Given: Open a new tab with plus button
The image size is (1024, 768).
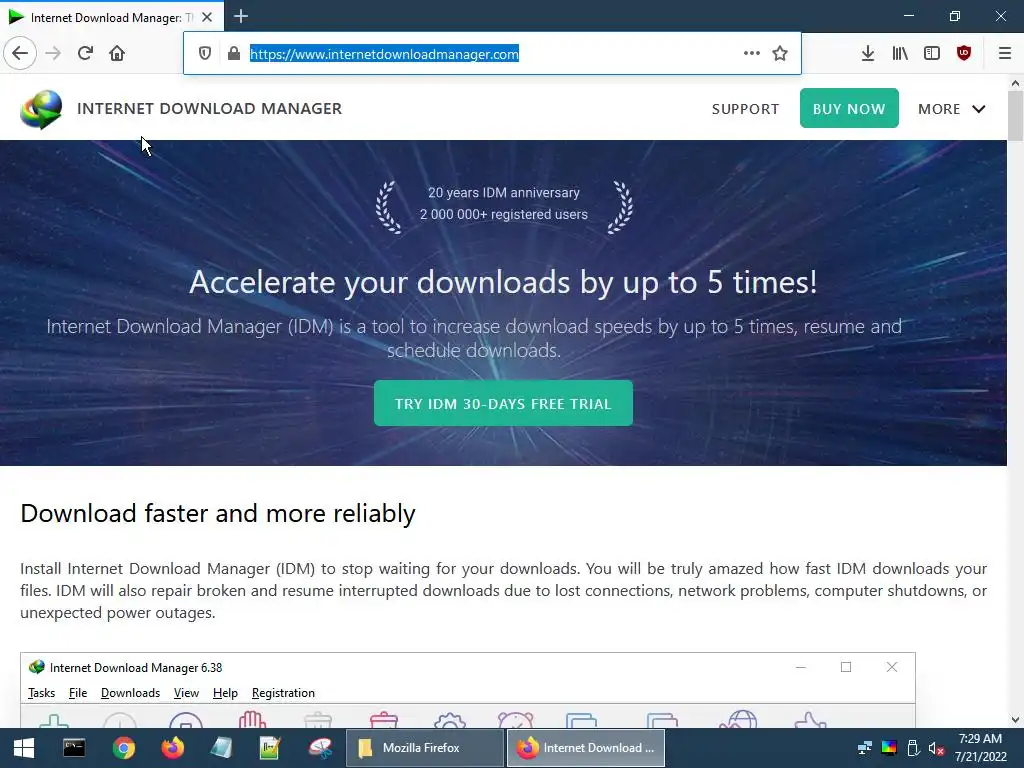Looking at the screenshot, I should point(241,16).
